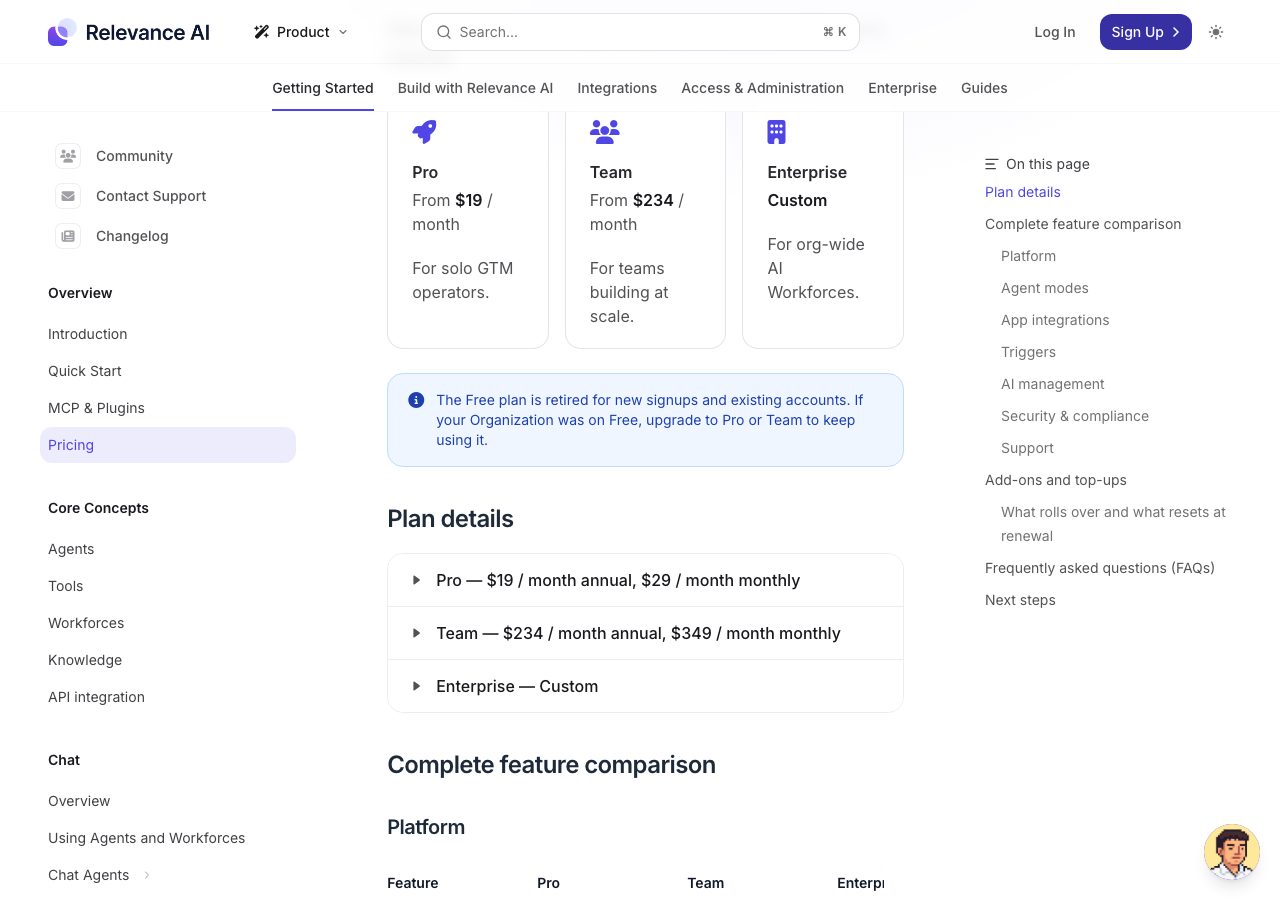Click the magic wand icon beside Product
This screenshot has width=1280, height=900.
[x=262, y=32]
